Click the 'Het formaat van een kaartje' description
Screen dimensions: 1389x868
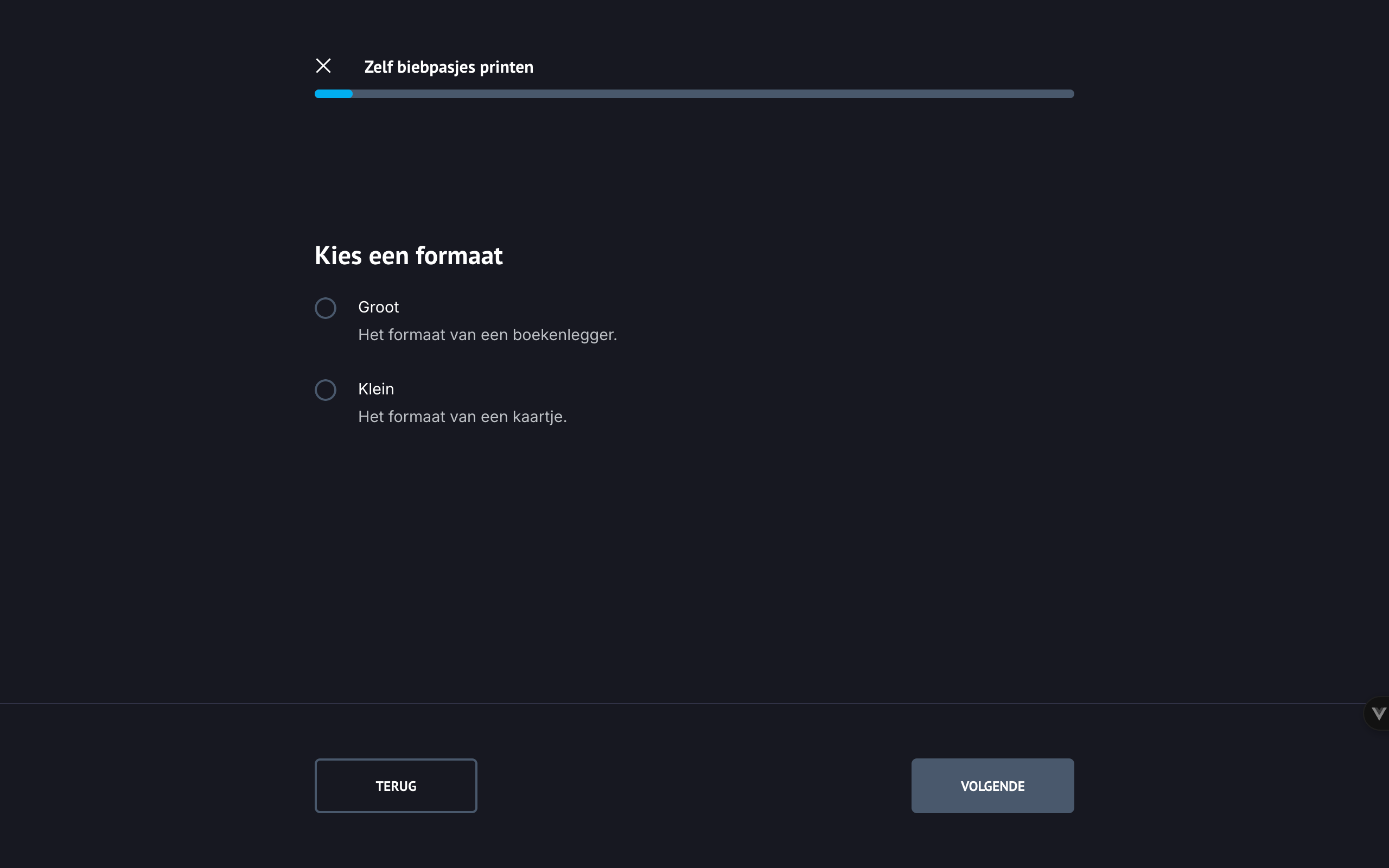tap(462, 417)
